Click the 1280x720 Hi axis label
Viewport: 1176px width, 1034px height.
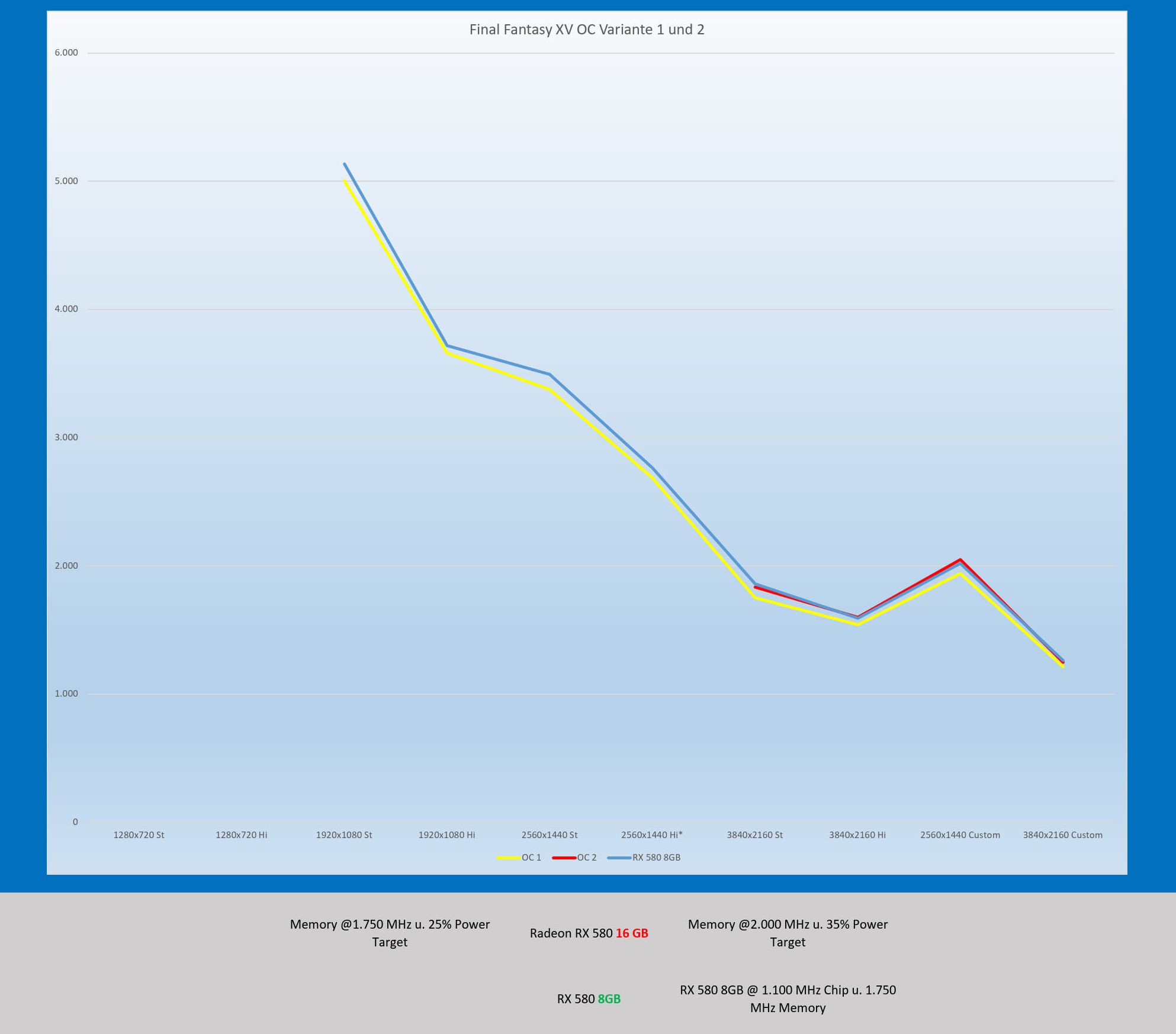[241, 835]
